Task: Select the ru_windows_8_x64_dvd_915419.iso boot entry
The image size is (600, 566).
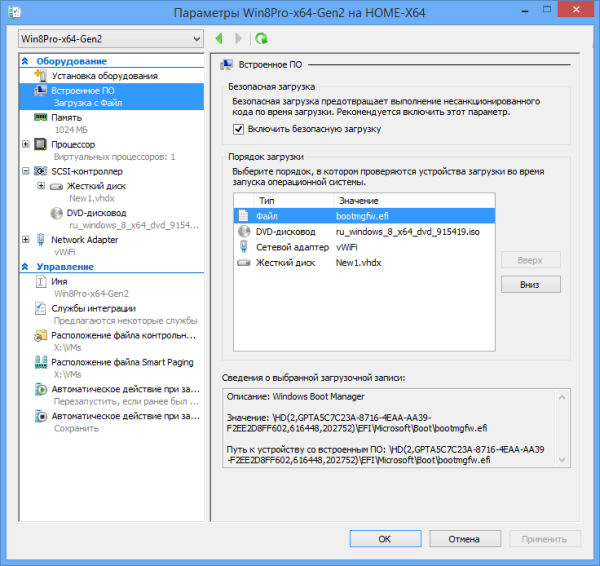Action: (x=364, y=232)
